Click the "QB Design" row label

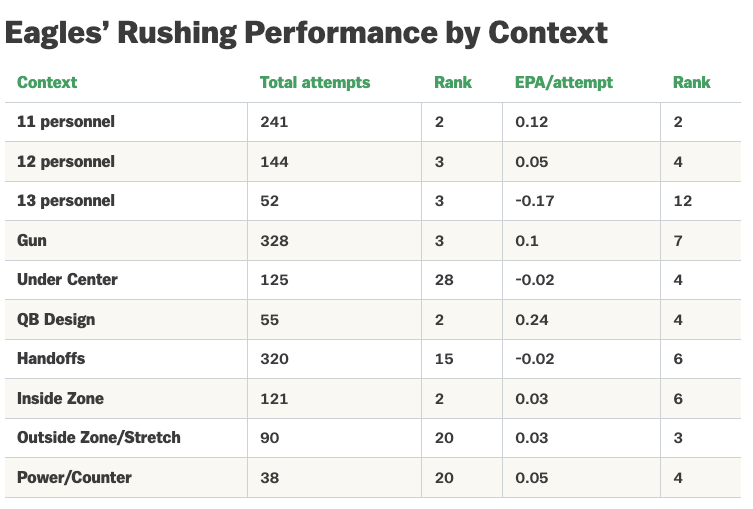click(x=56, y=320)
